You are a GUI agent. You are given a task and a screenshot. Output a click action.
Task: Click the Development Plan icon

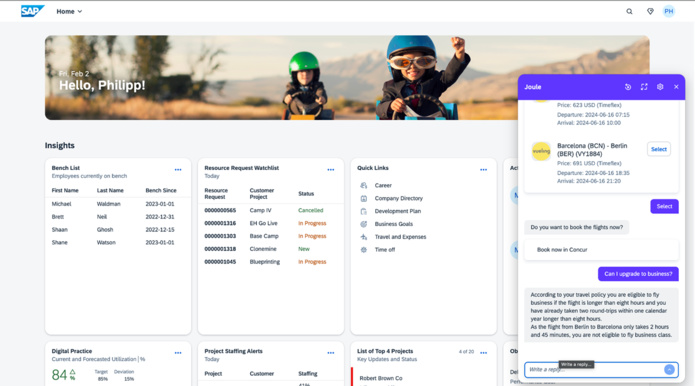[x=363, y=211]
